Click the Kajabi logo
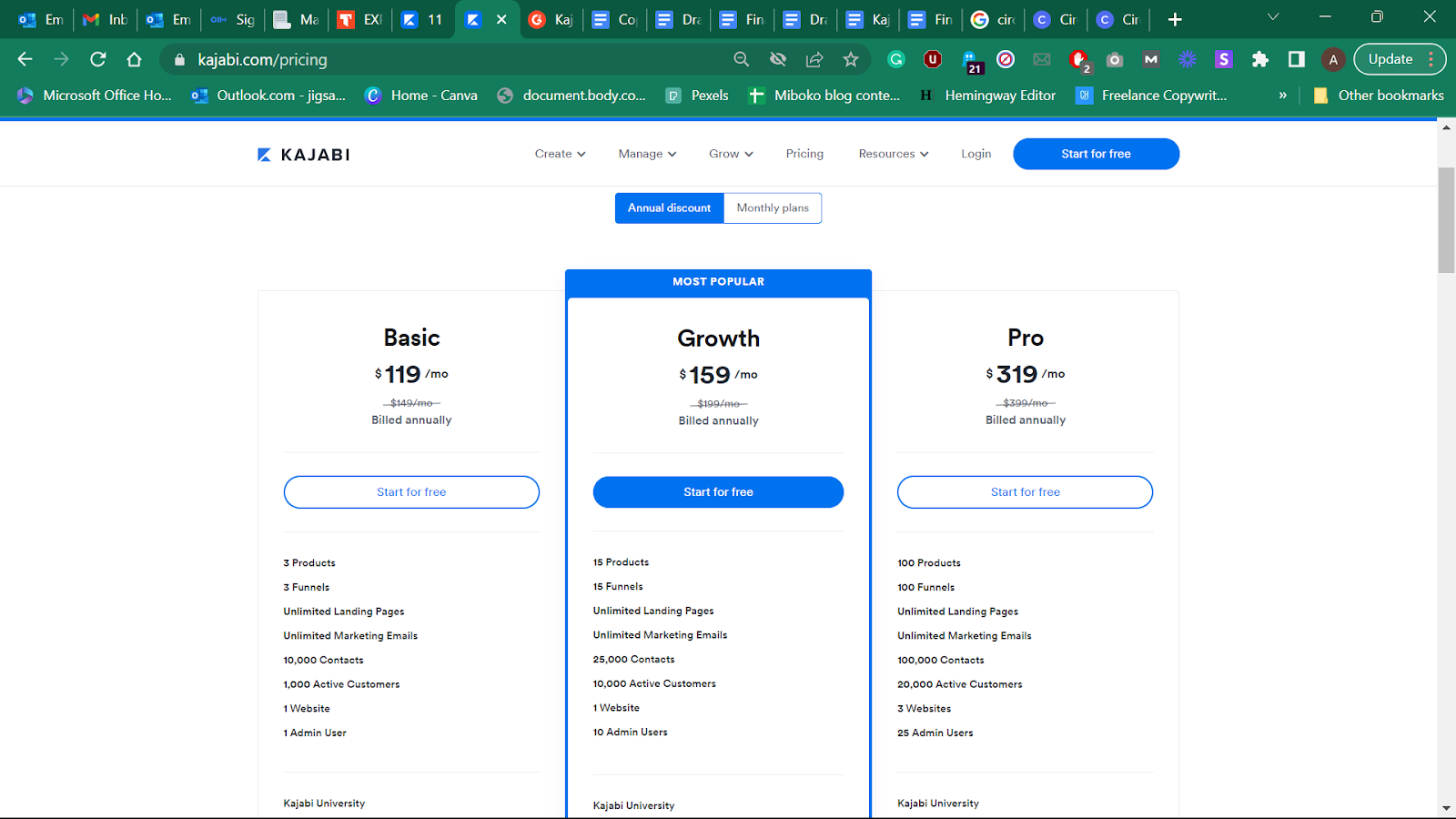 point(304,155)
